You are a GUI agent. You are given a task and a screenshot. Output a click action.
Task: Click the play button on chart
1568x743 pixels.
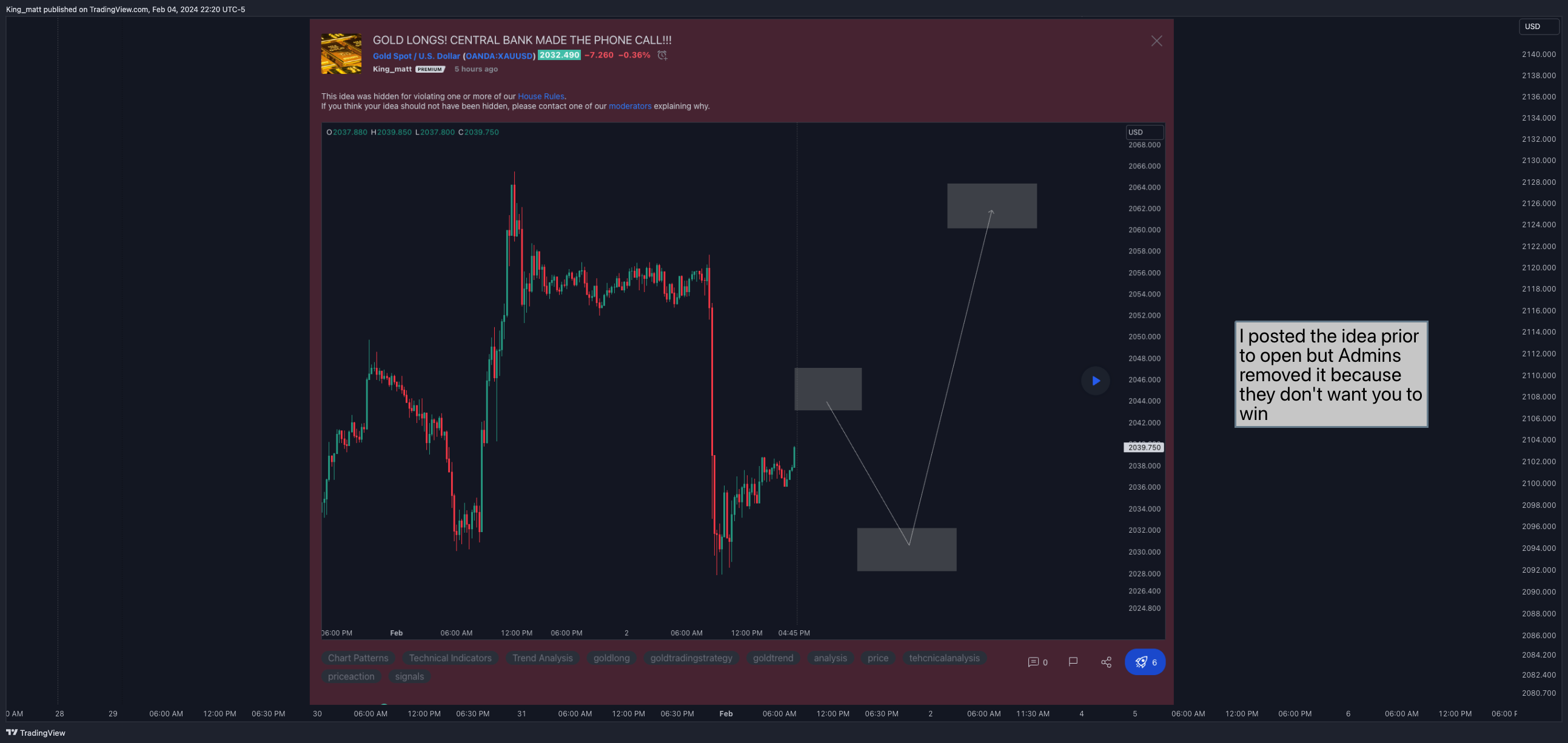pyautogui.click(x=1095, y=381)
